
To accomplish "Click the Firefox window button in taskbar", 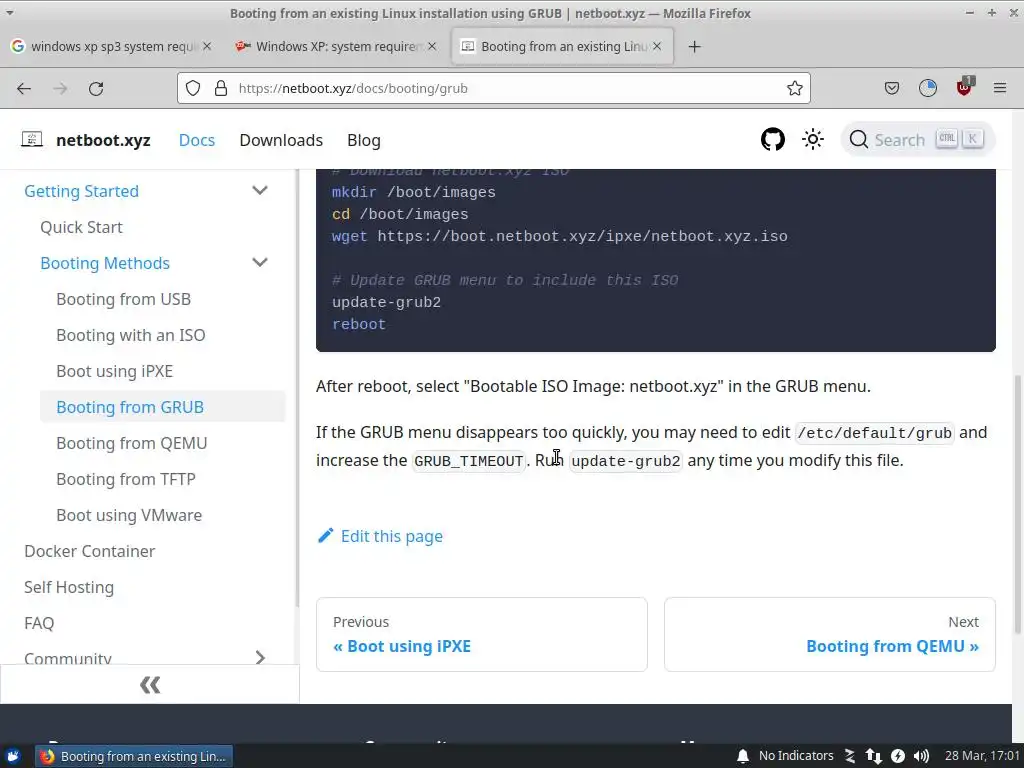I will tap(133, 756).
